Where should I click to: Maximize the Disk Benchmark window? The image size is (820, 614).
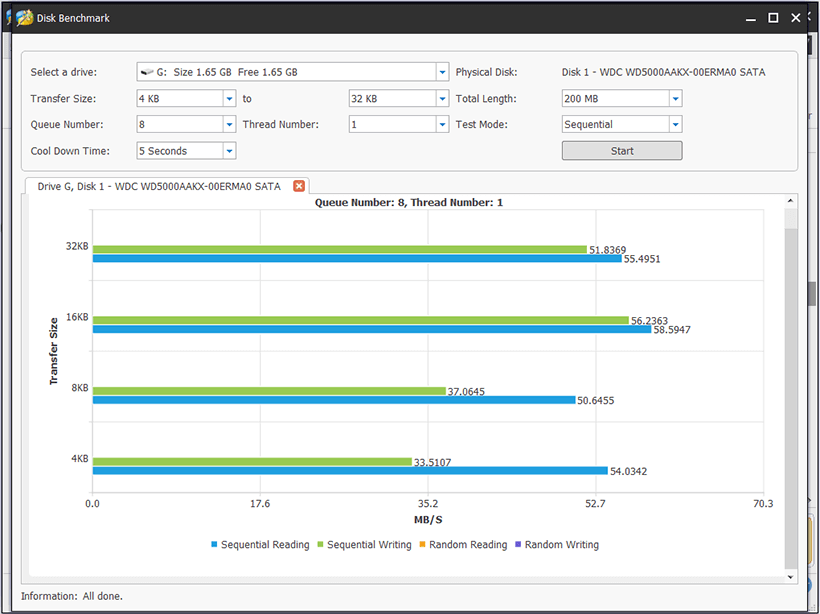(773, 18)
